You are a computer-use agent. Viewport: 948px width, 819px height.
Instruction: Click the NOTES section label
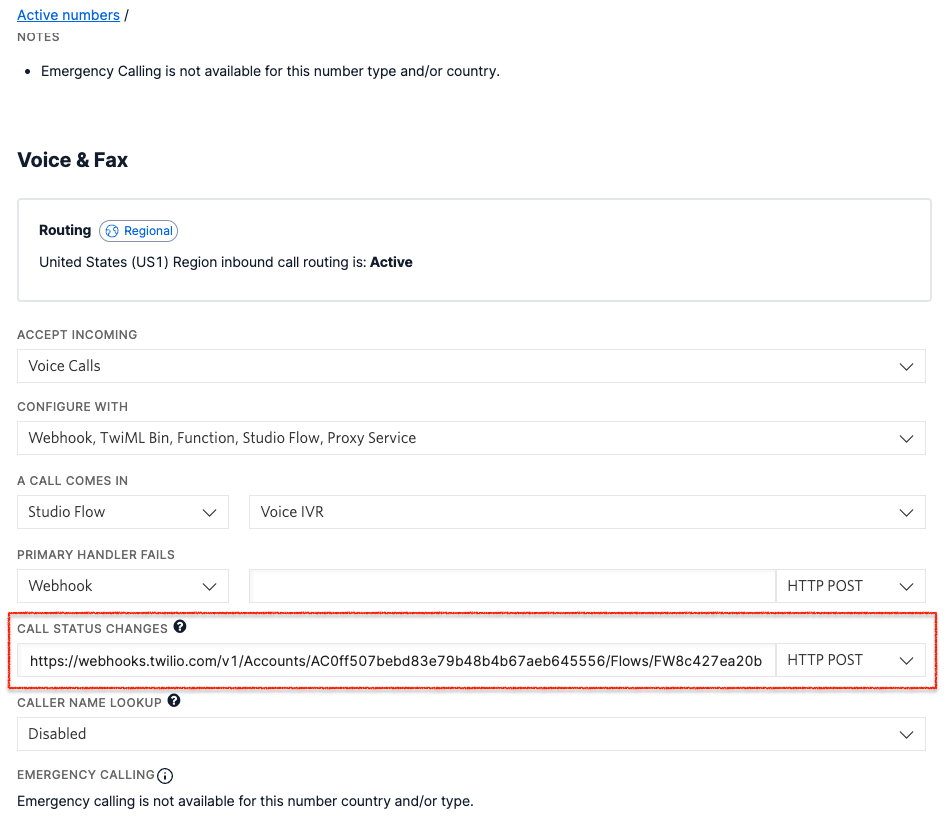[38, 37]
